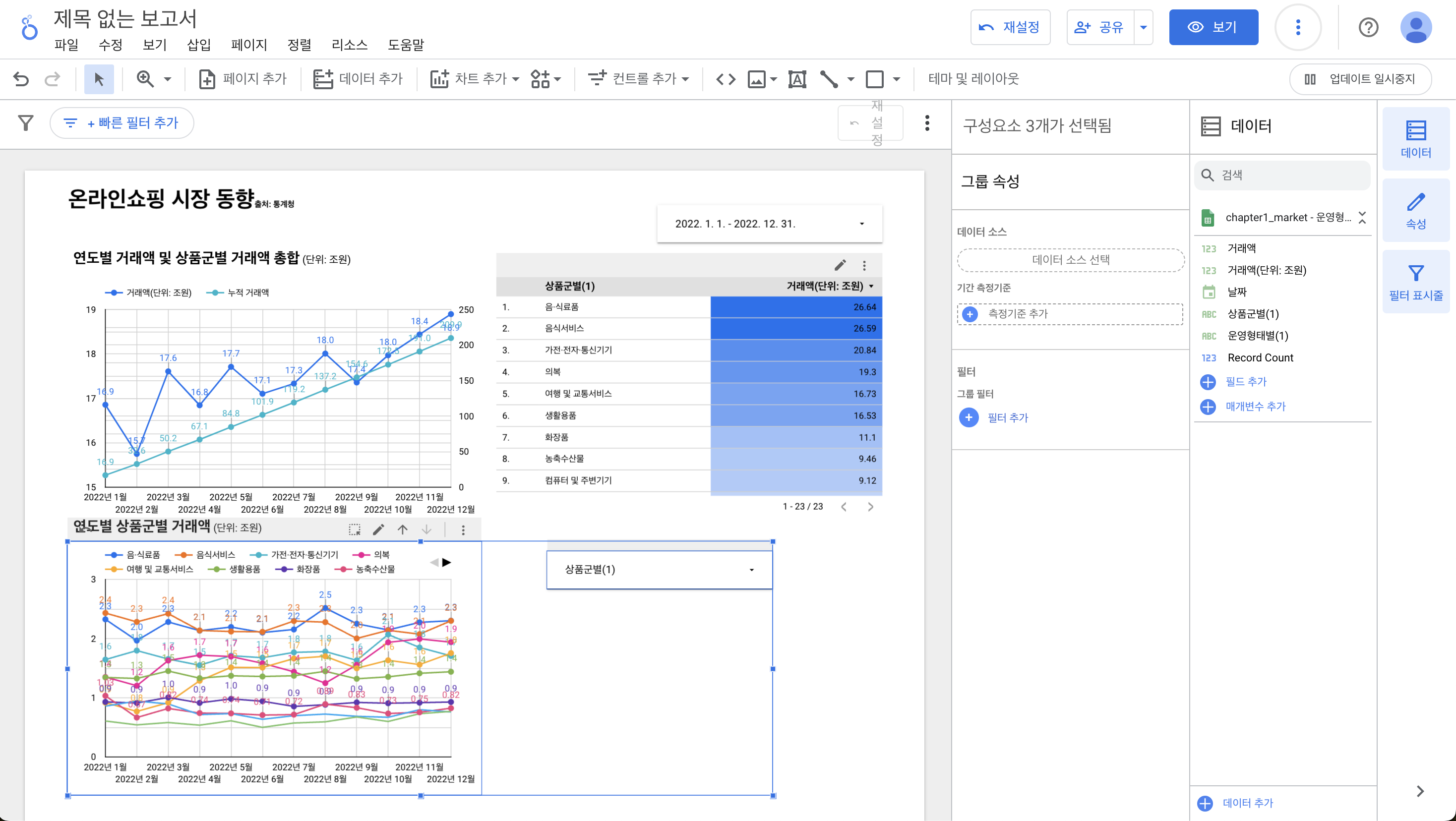Click the embed URL code icon
Viewport: 1456px width, 821px height.
(726, 79)
